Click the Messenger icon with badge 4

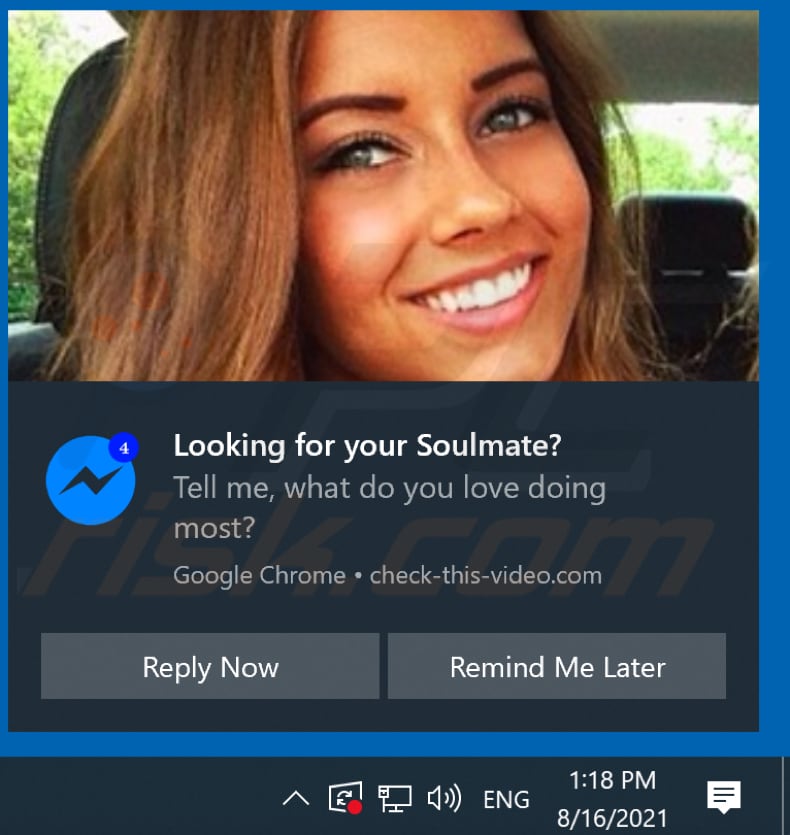(x=92, y=479)
